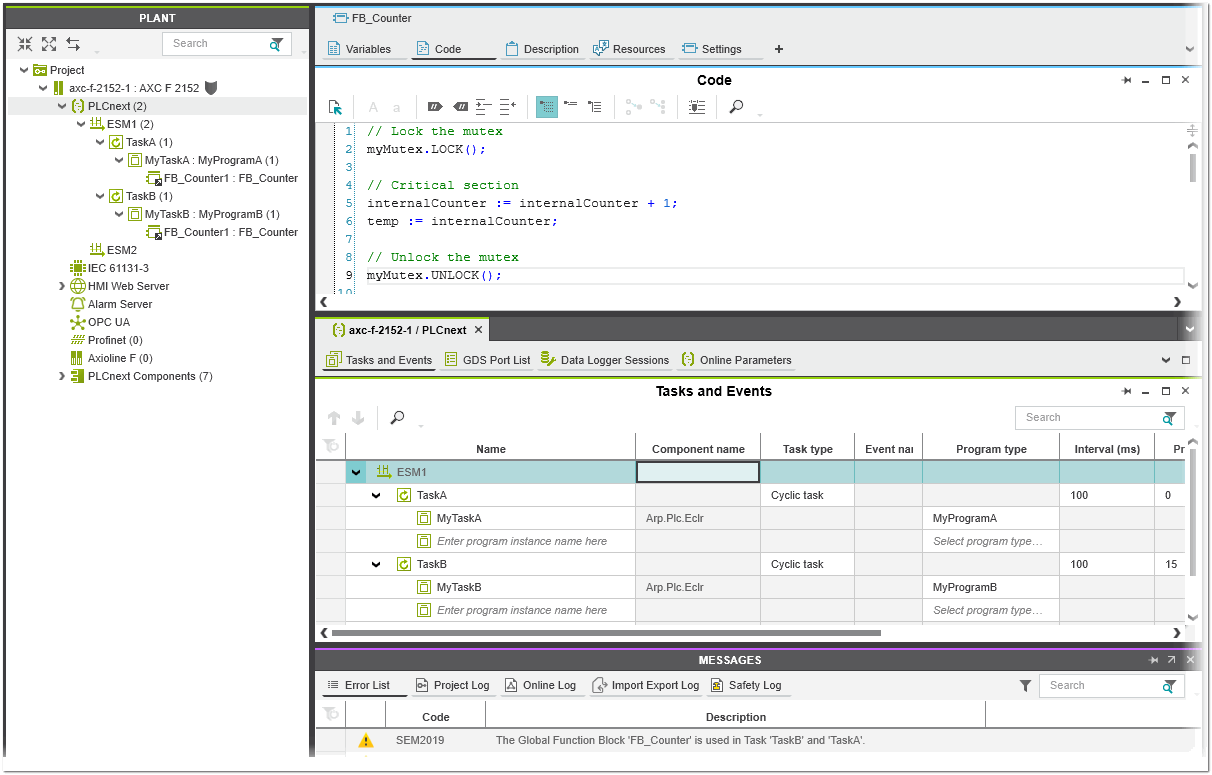The width and height of the screenshot is (1212, 775).
Task: Collapse the TaskA node in the PLANT tree
Action: (x=100, y=142)
